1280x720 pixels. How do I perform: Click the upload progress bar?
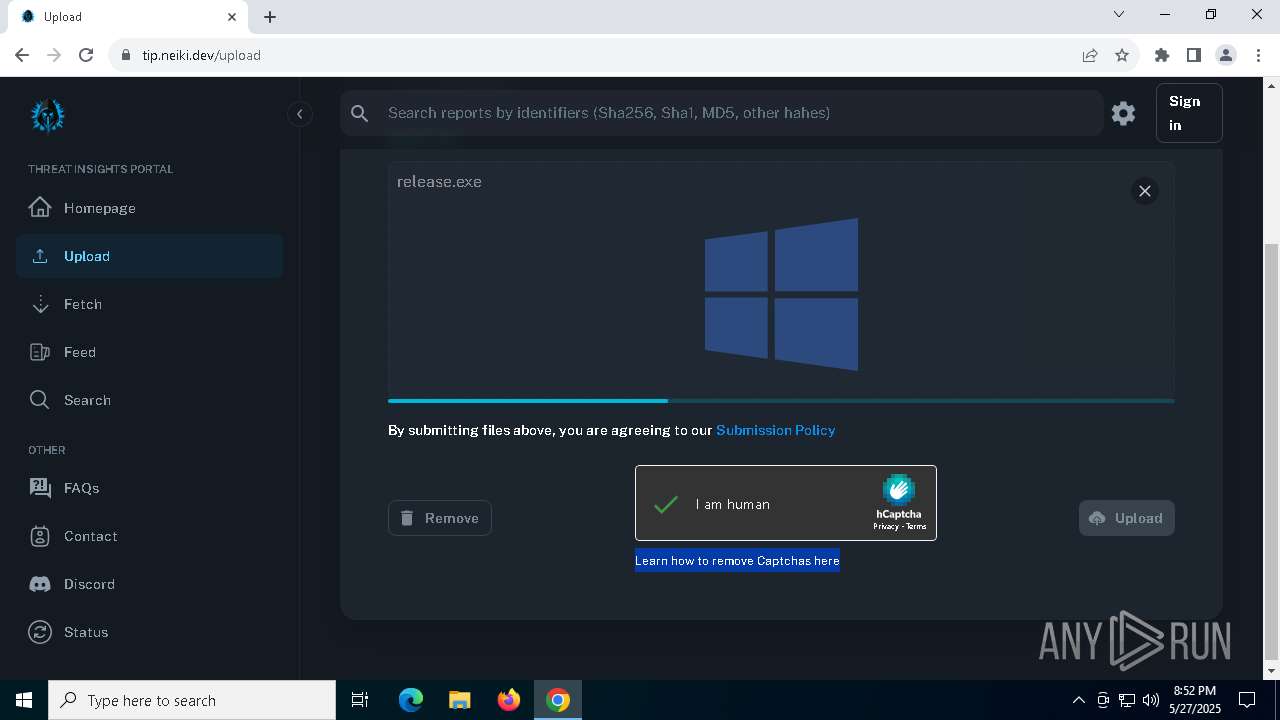point(781,401)
